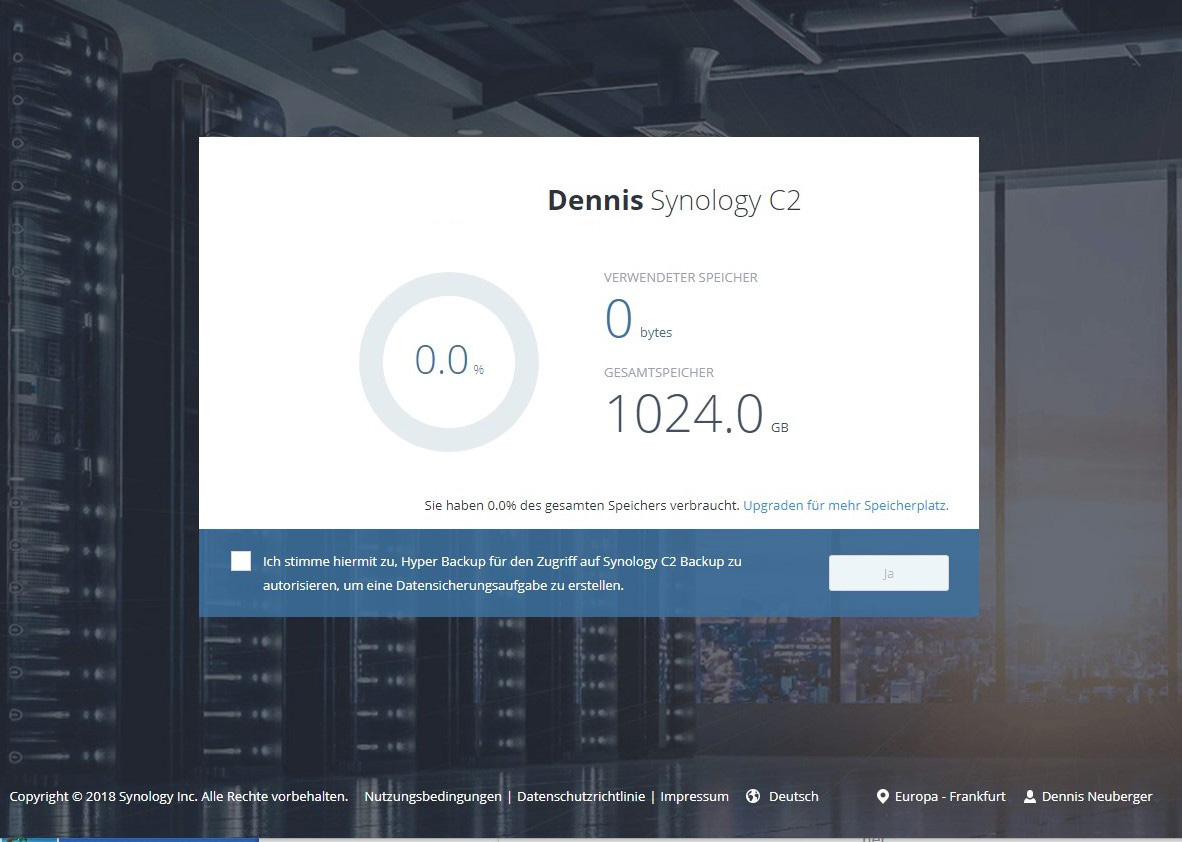Click the VERWENDETER SPEICHER label

(681, 277)
